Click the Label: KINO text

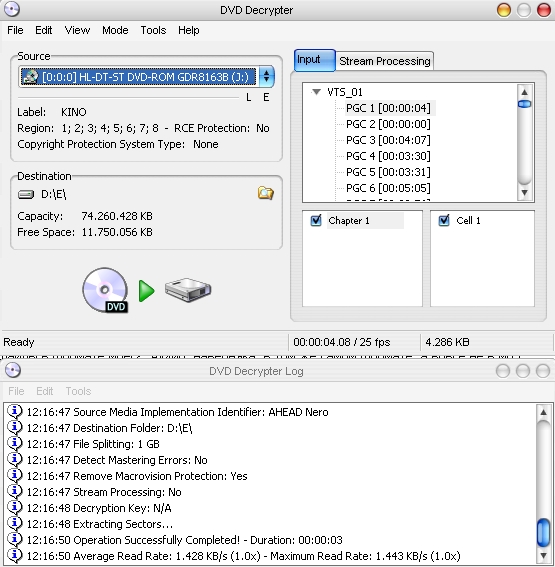click(52, 112)
